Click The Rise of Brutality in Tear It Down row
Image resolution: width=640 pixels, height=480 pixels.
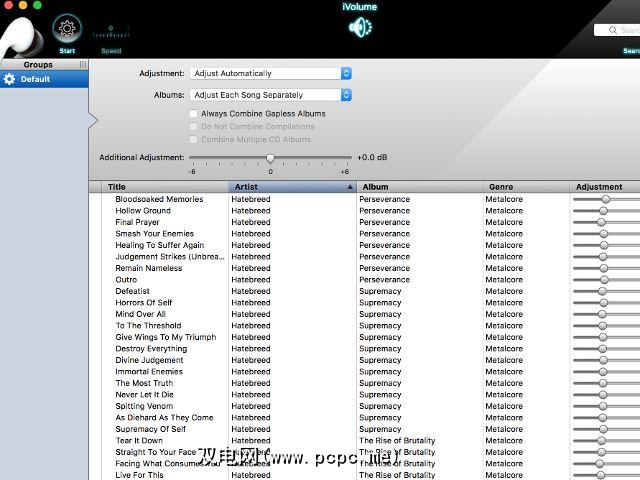click(397, 441)
